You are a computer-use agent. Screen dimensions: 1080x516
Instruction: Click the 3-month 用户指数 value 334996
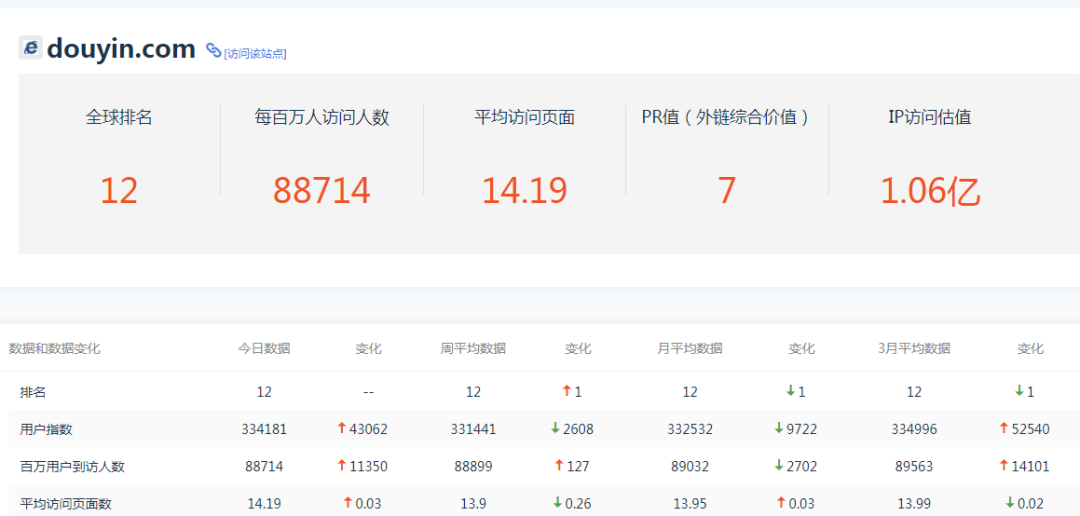tap(914, 429)
